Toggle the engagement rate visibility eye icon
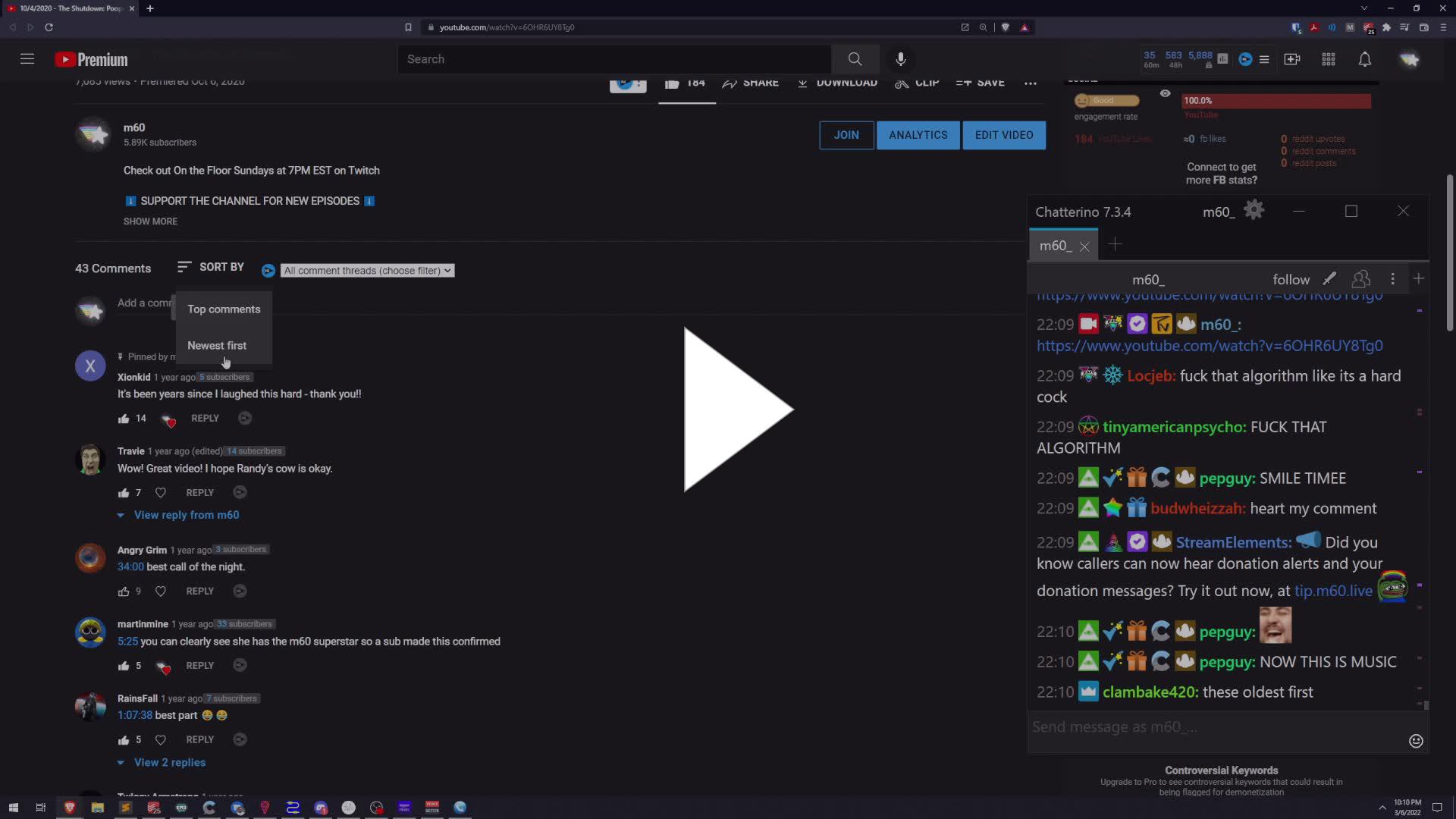This screenshot has height=819, width=1456. coord(1166,94)
